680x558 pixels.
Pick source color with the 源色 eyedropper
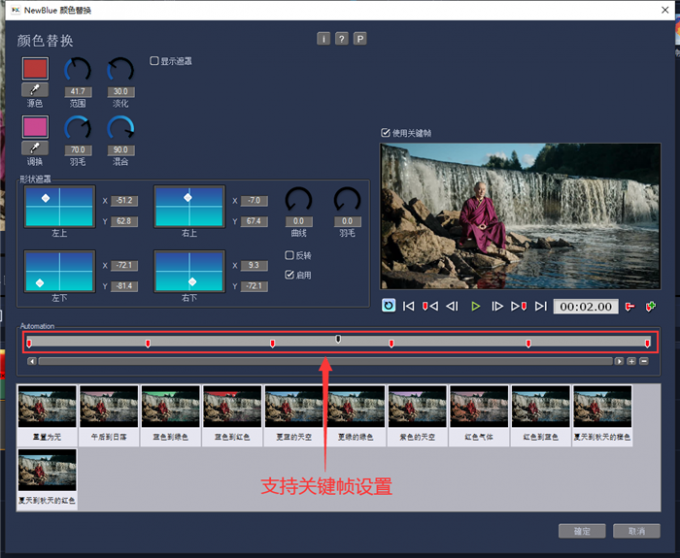[35, 90]
